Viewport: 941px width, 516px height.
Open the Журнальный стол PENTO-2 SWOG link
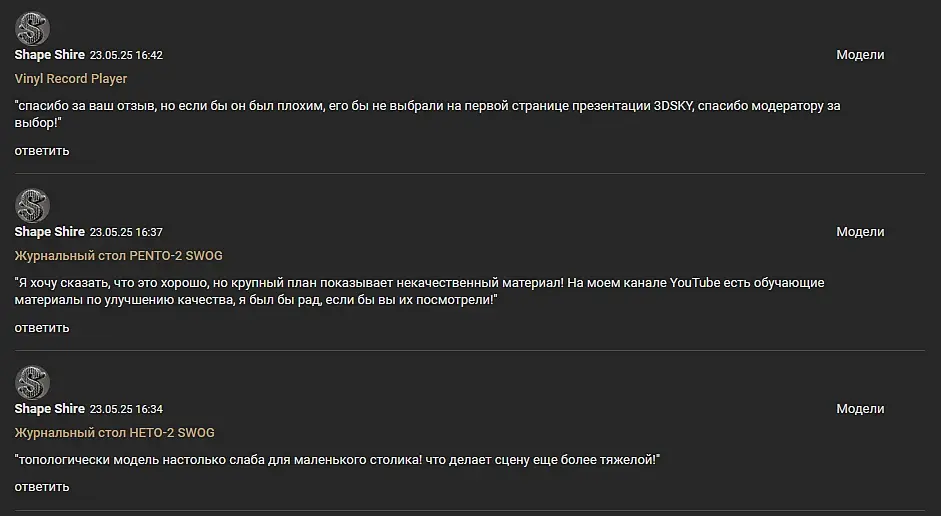(118, 256)
